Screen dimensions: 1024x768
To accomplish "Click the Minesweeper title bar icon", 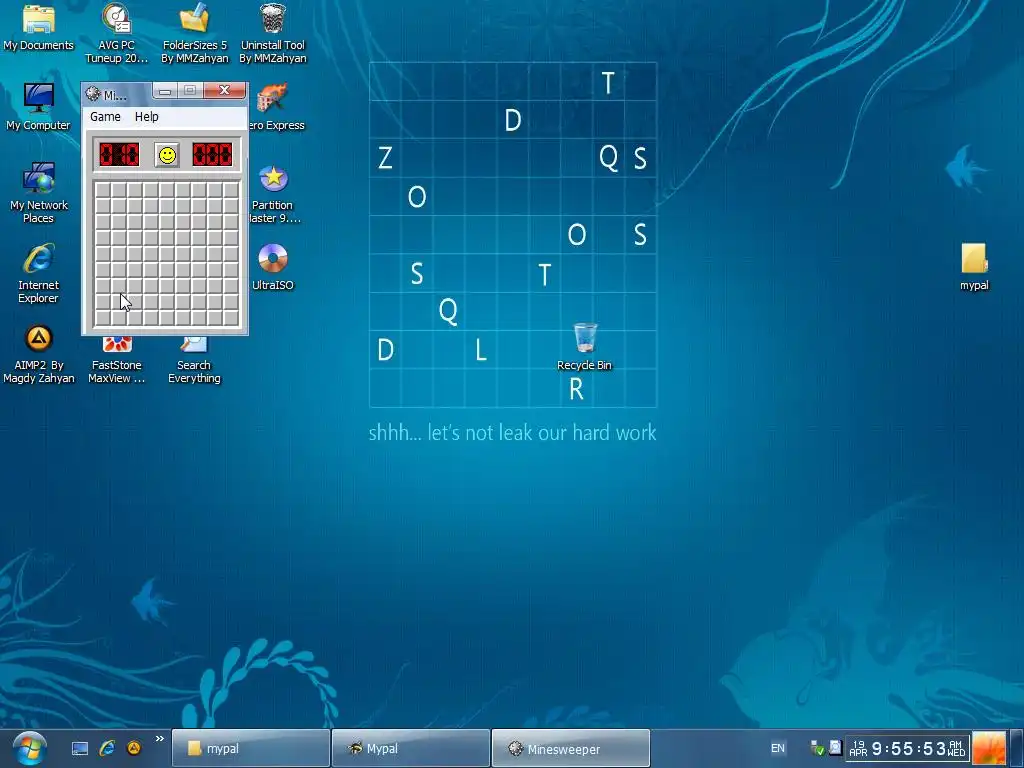I will click(x=93, y=94).
